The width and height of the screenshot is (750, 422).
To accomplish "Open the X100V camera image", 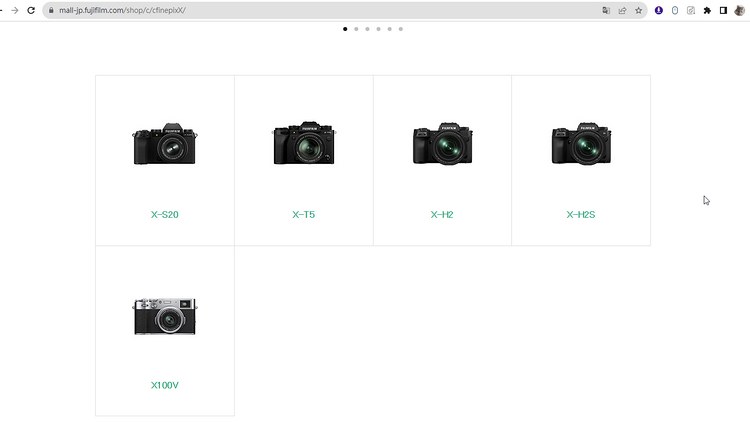I will tap(165, 316).
